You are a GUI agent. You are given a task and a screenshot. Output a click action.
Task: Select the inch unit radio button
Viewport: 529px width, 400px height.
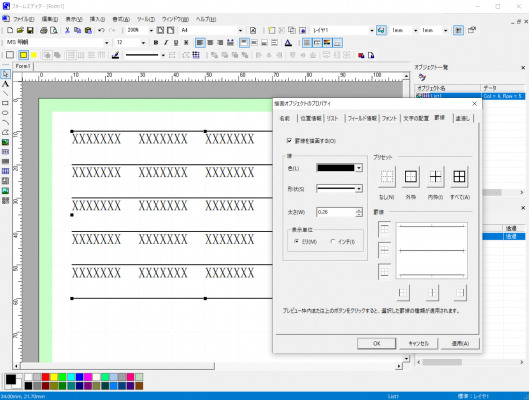(333, 241)
